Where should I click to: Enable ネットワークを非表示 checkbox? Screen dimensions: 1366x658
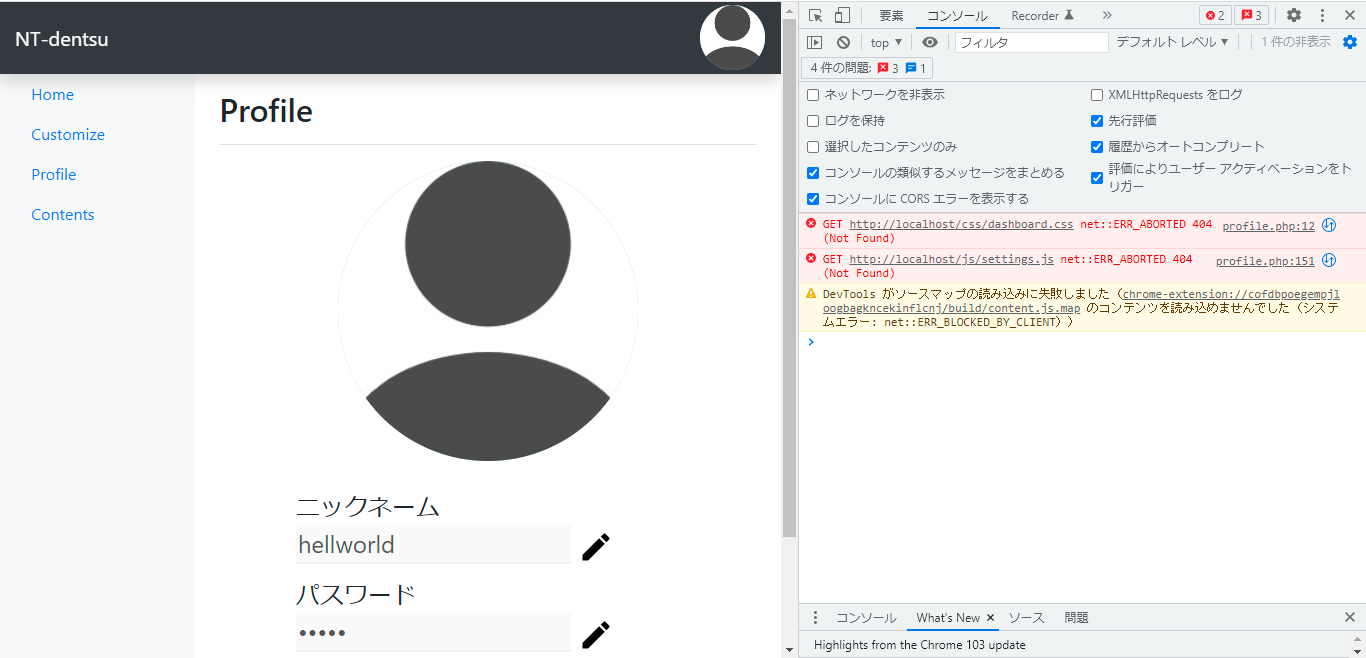click(812, 94)
